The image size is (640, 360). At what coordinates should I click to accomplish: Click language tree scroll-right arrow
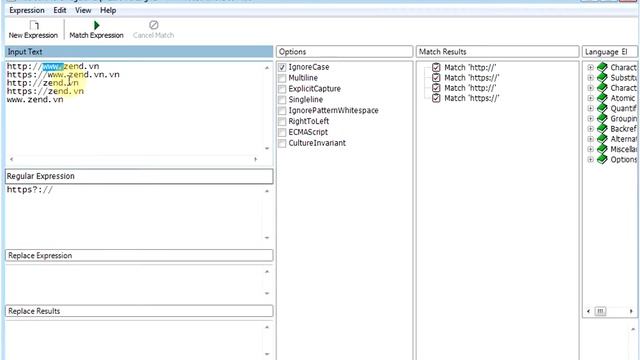pos(631,311)
